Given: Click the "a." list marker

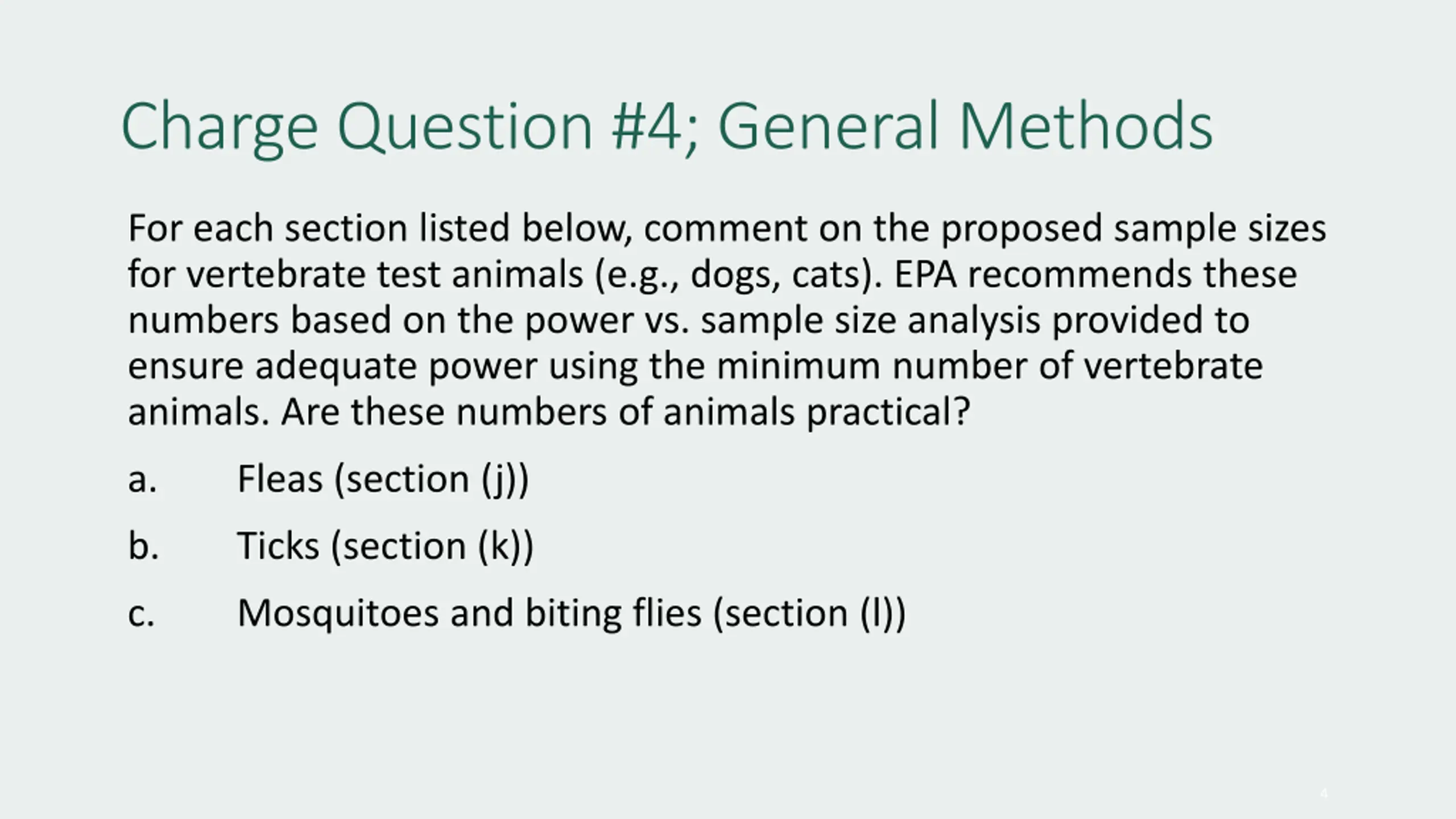Looking at the screenshot, I should 142,481.
